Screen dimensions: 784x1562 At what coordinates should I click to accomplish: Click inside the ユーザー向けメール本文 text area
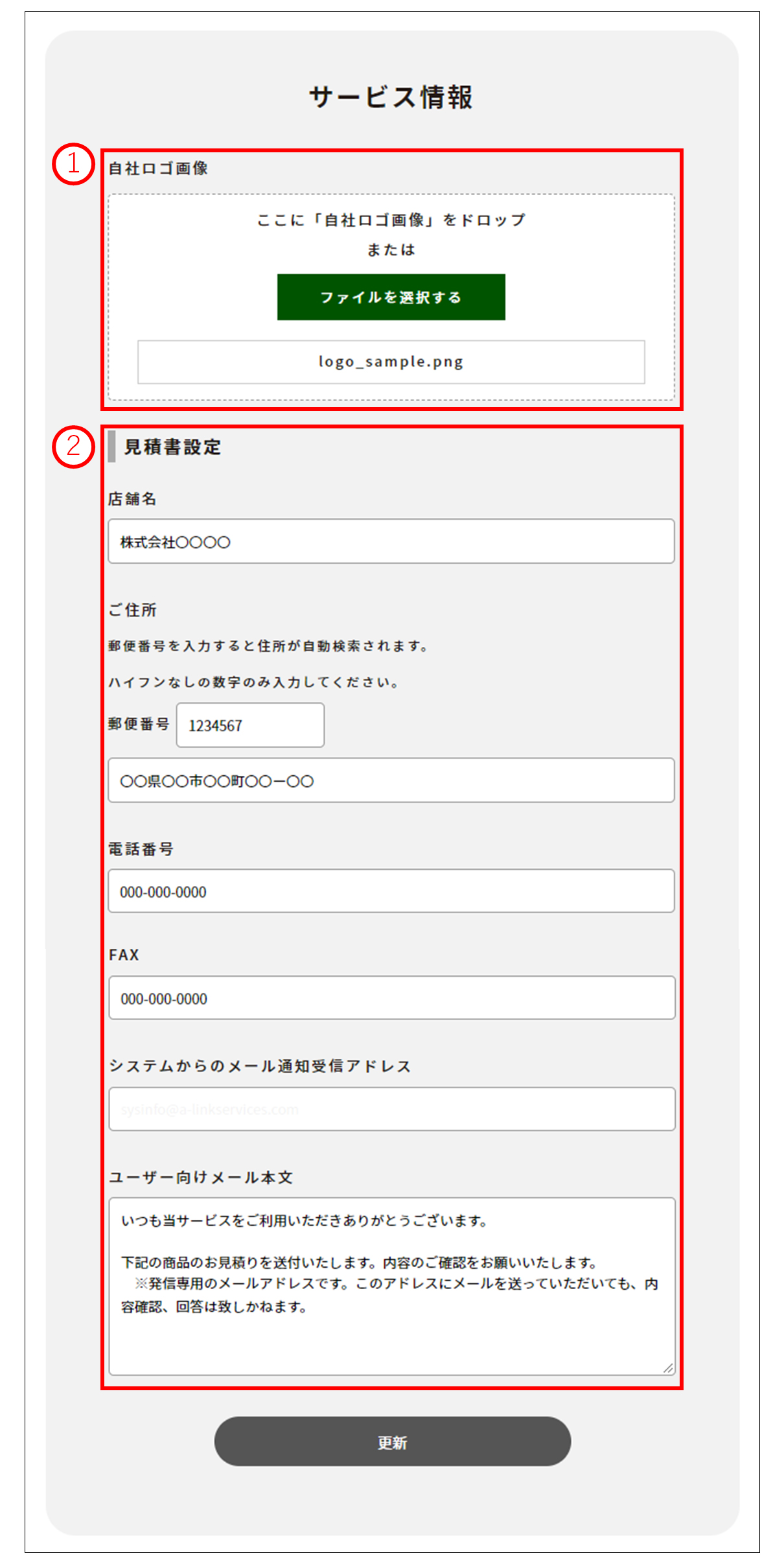click(x=391, y=1287)
